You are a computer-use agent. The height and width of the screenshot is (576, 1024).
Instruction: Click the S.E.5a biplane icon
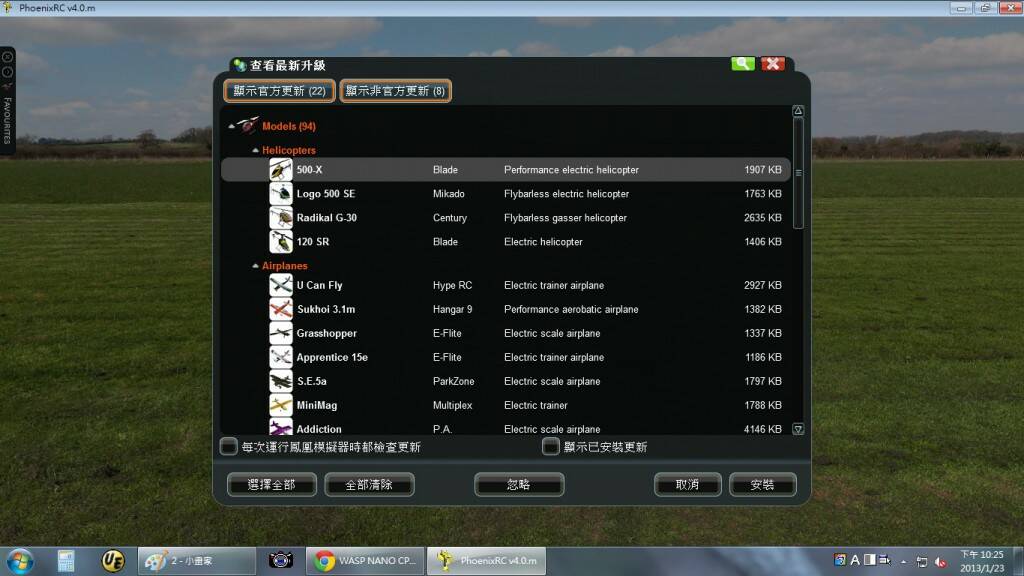(281, 382)
